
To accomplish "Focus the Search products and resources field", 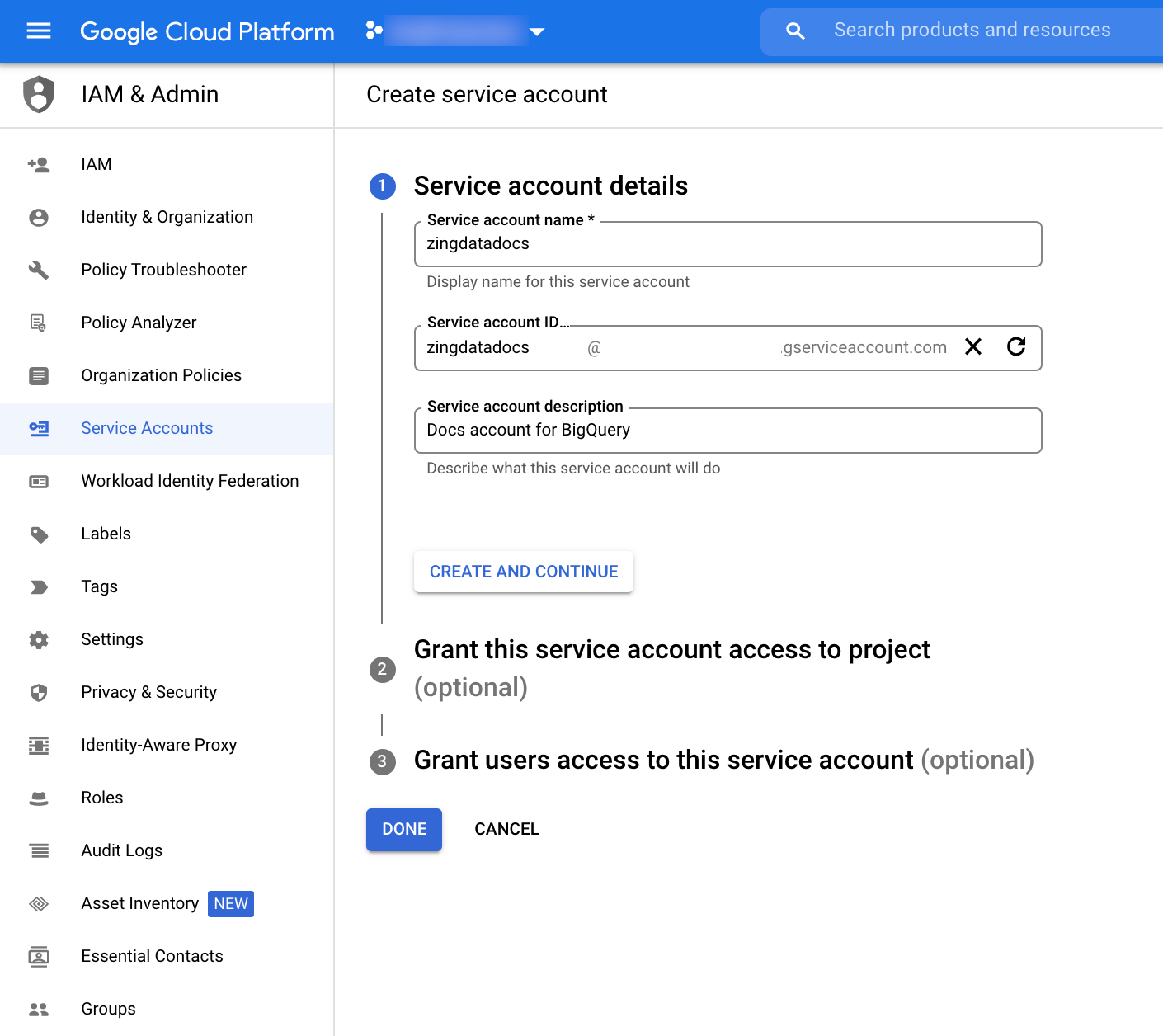I will coord(972,31).
